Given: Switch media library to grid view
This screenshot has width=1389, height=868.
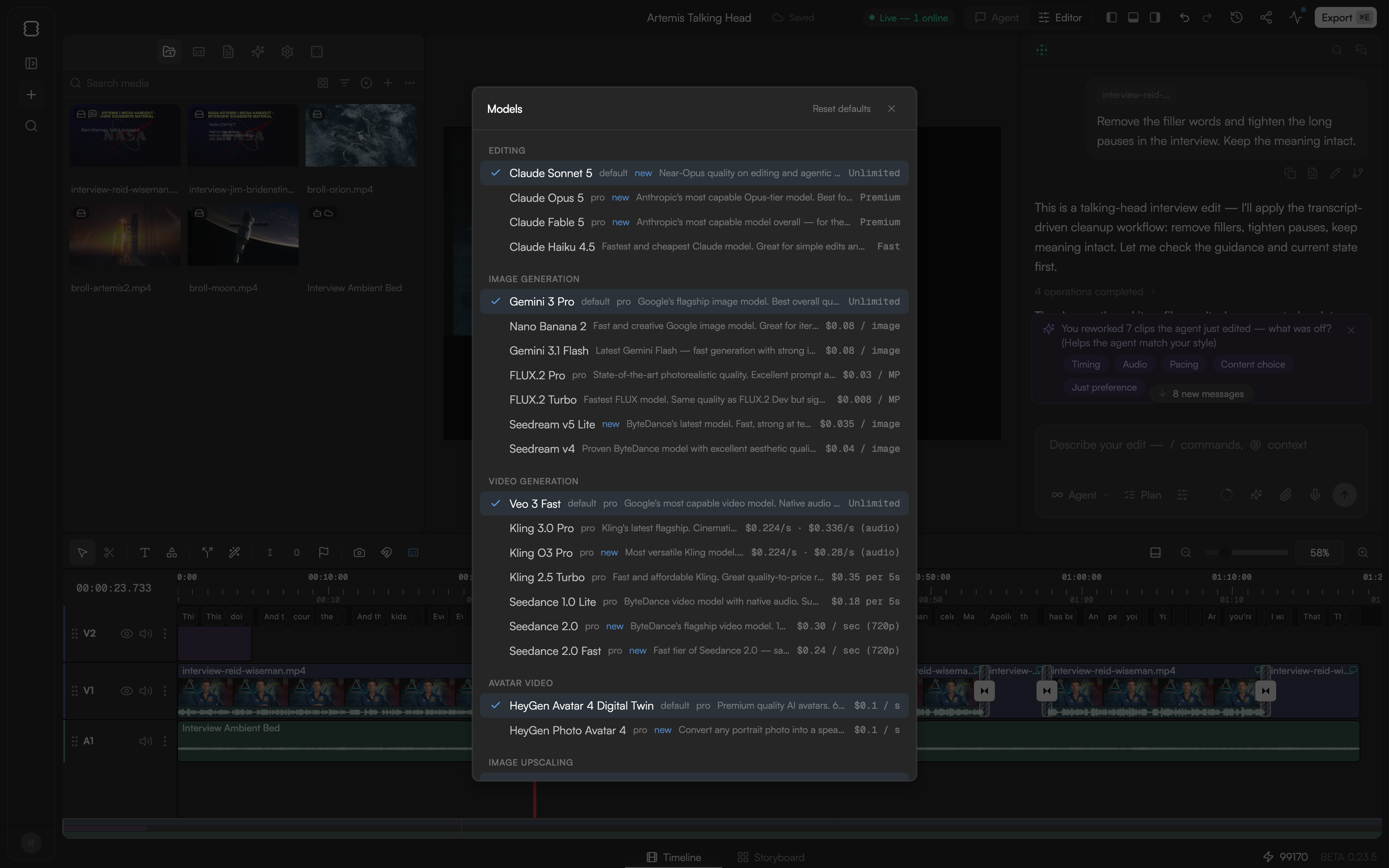Looking at the screenshot, I should 323,83.
